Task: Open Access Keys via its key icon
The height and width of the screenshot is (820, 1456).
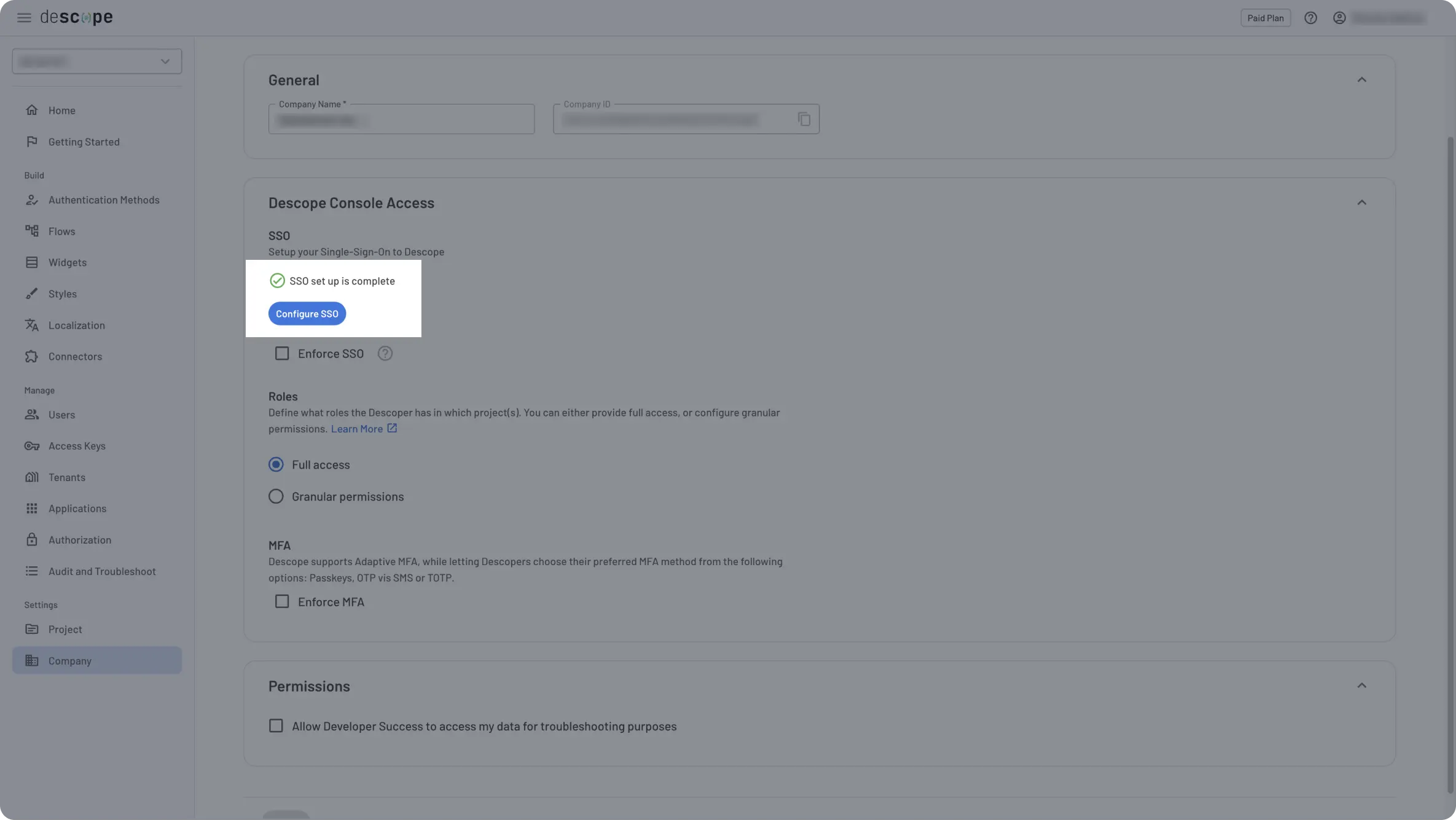Action: pos(33,446)
